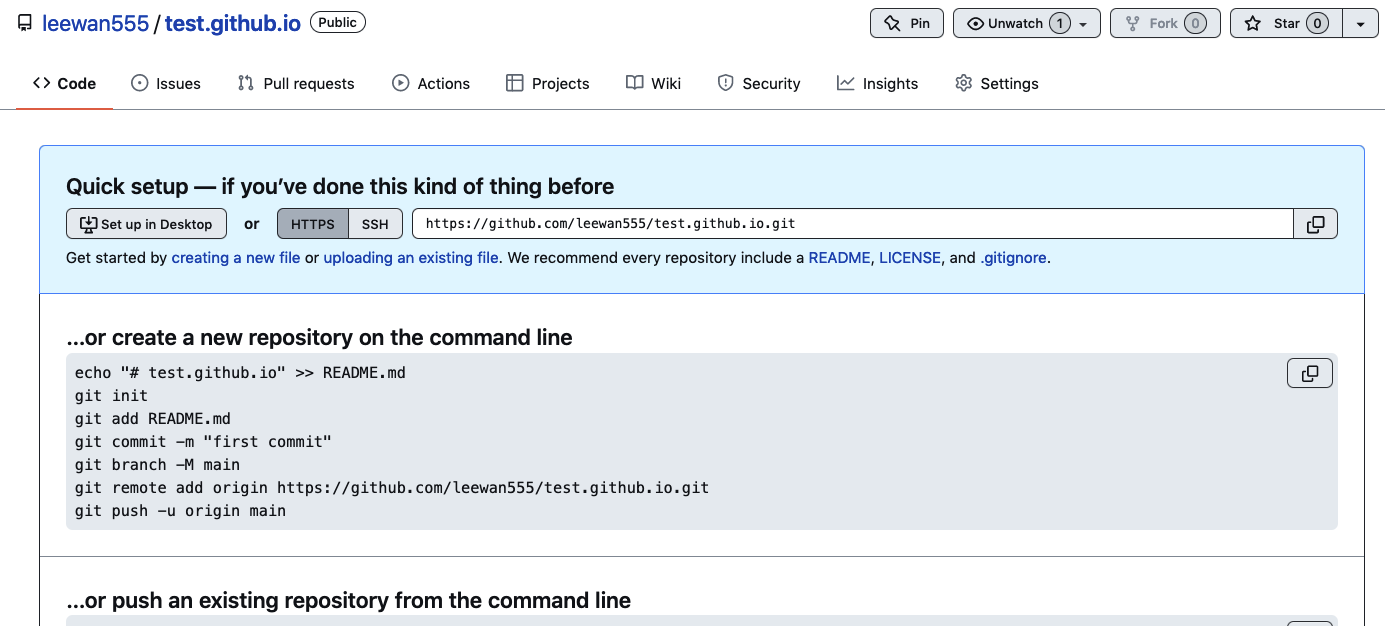1385x626 pixels.
Task: Open the README link
Action: [840, 258]
